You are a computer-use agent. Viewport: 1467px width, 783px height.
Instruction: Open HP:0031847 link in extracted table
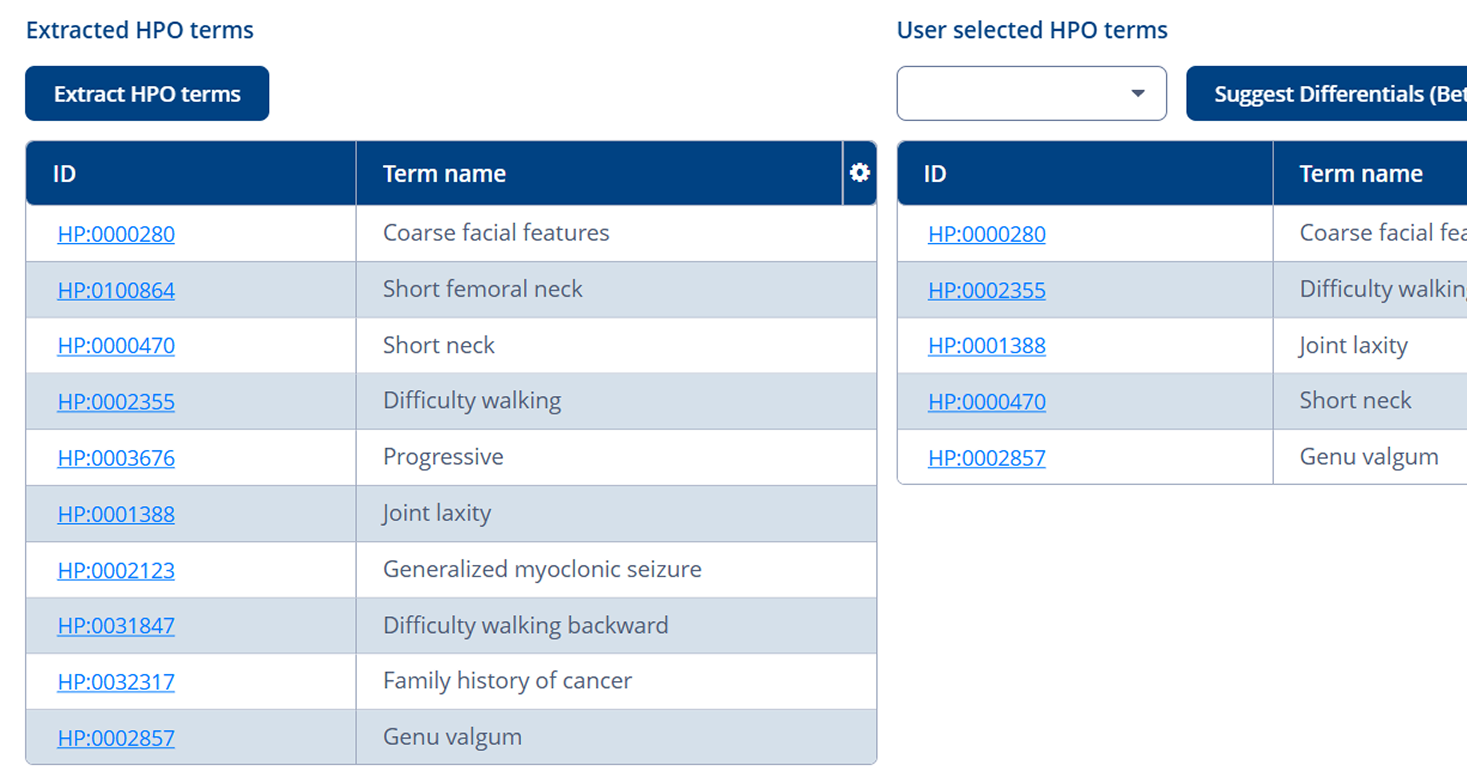pos(116,626)
